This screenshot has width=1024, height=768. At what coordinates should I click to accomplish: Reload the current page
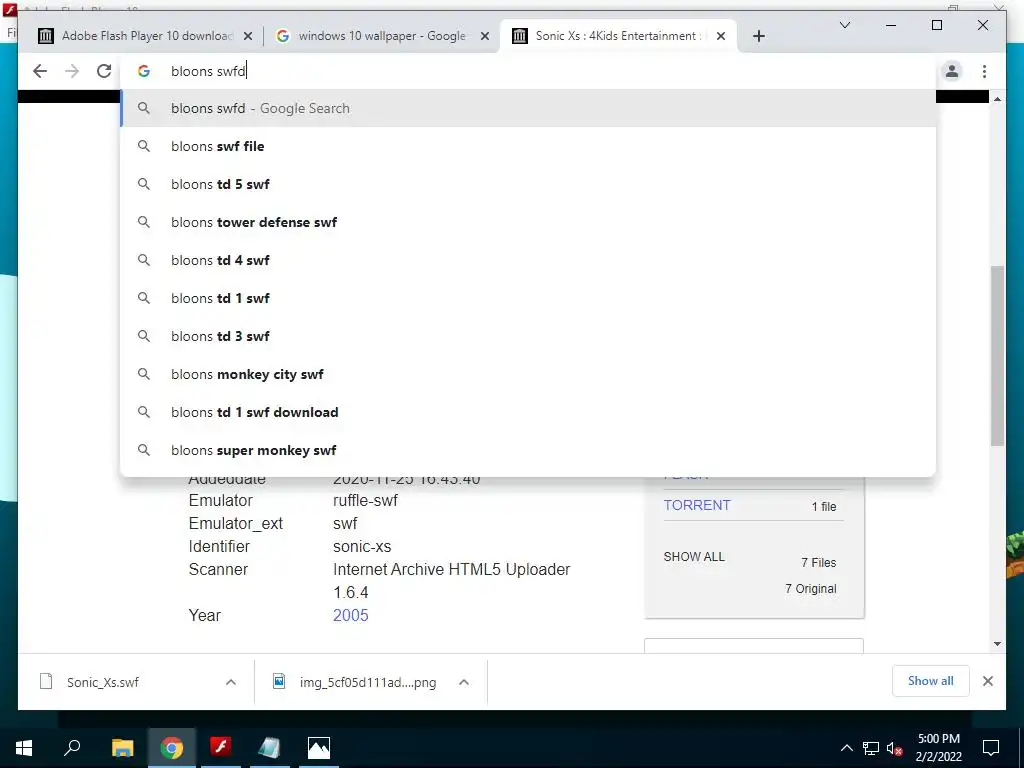(x=104, y=71)
